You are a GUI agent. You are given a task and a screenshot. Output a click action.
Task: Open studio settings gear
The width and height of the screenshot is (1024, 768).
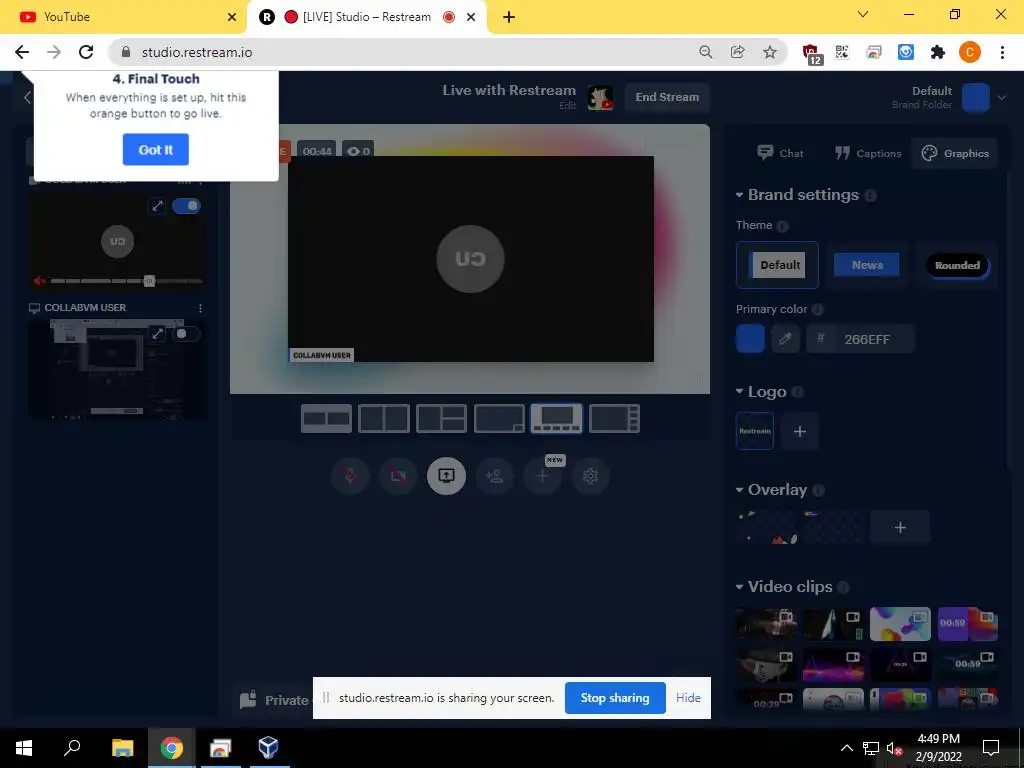coord(590,476)
